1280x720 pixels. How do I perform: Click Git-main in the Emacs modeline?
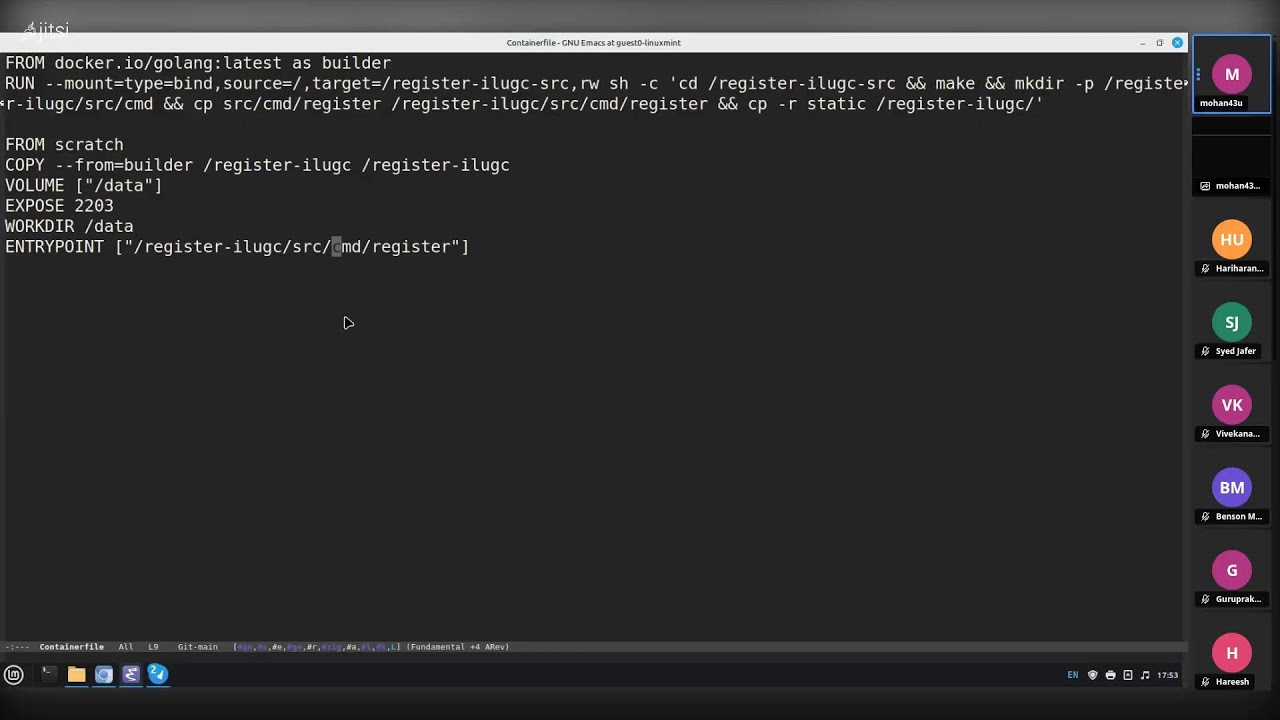tap(197, 647)
